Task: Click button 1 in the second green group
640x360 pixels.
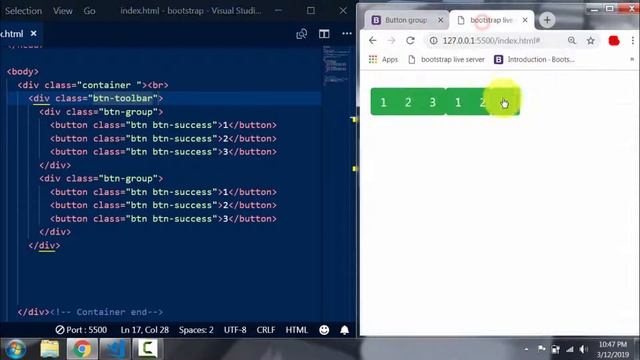Action: 458,102
